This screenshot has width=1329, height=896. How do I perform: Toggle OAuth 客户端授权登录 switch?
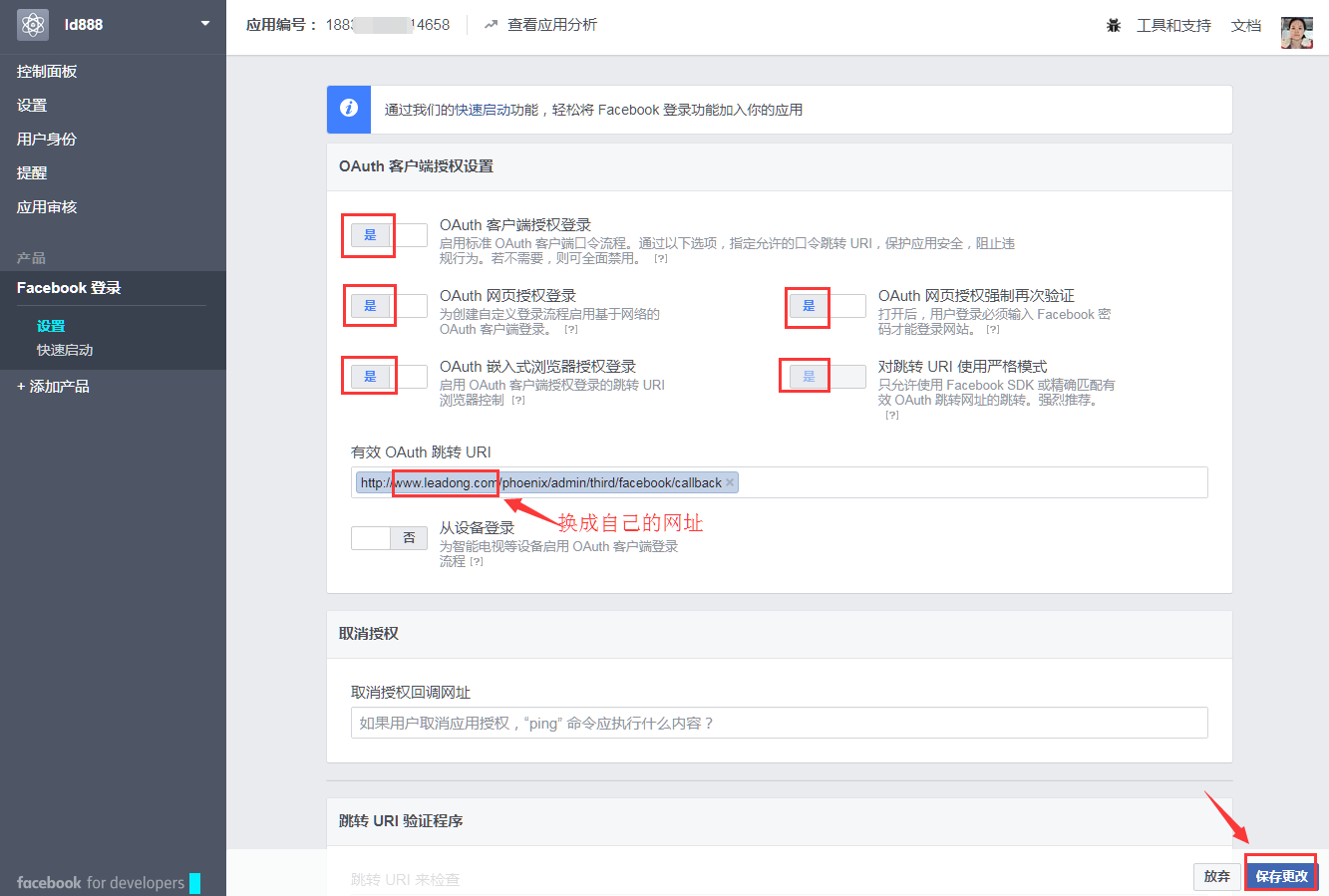(389, 235)
